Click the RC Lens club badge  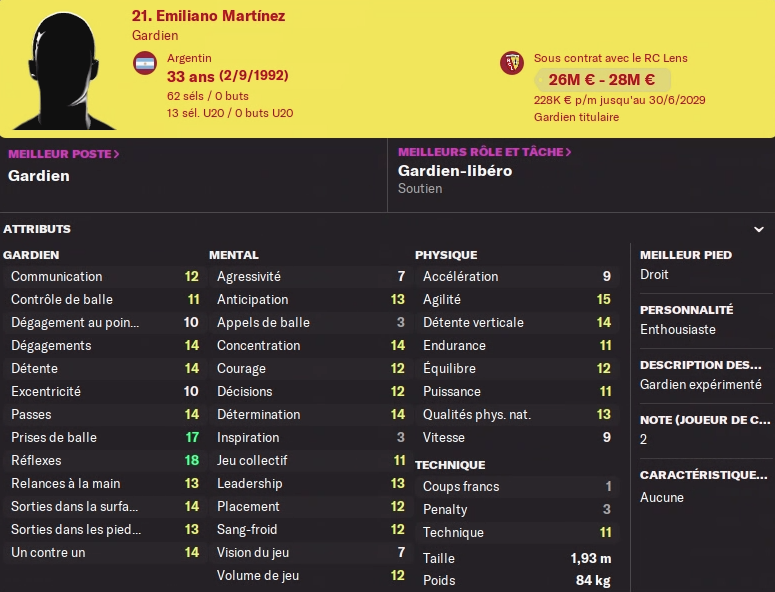[512, 63]
